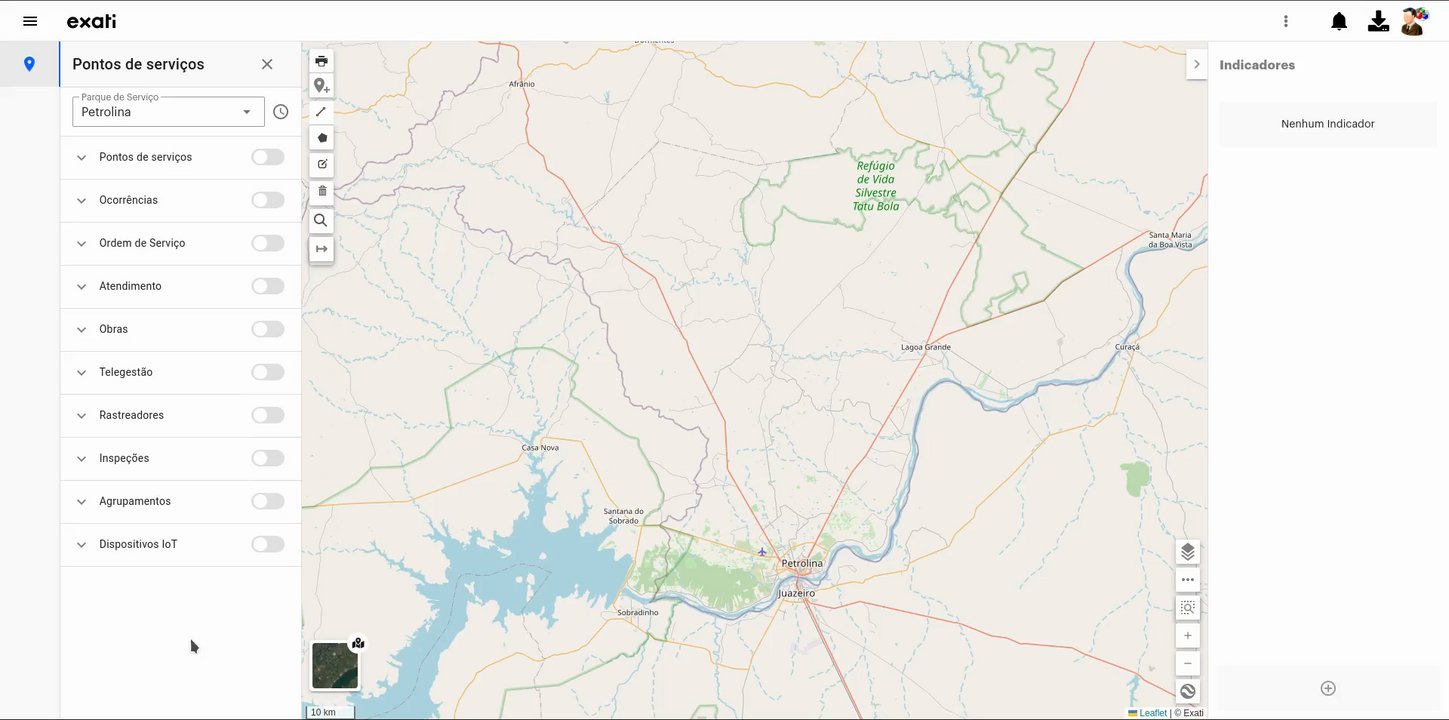Turn on the Telegestão switch
1449x720 pixels.
268,372
